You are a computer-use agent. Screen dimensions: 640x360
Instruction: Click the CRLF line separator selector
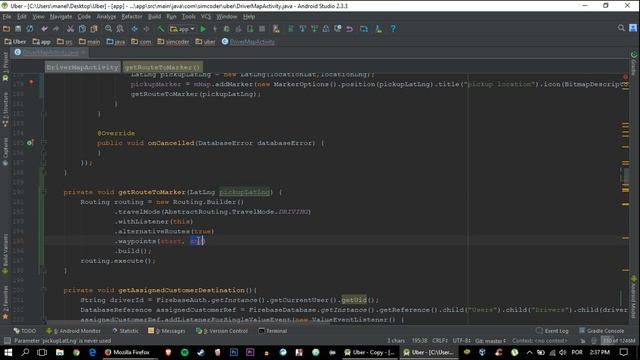point(440,341)
